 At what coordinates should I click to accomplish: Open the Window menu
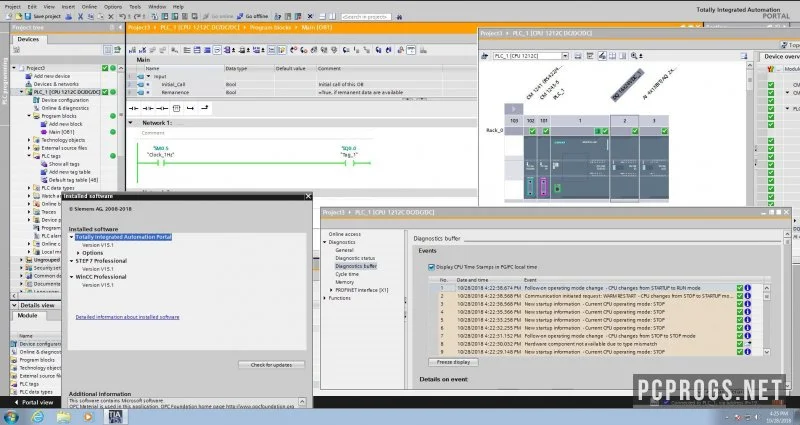(x=157, y=7)
